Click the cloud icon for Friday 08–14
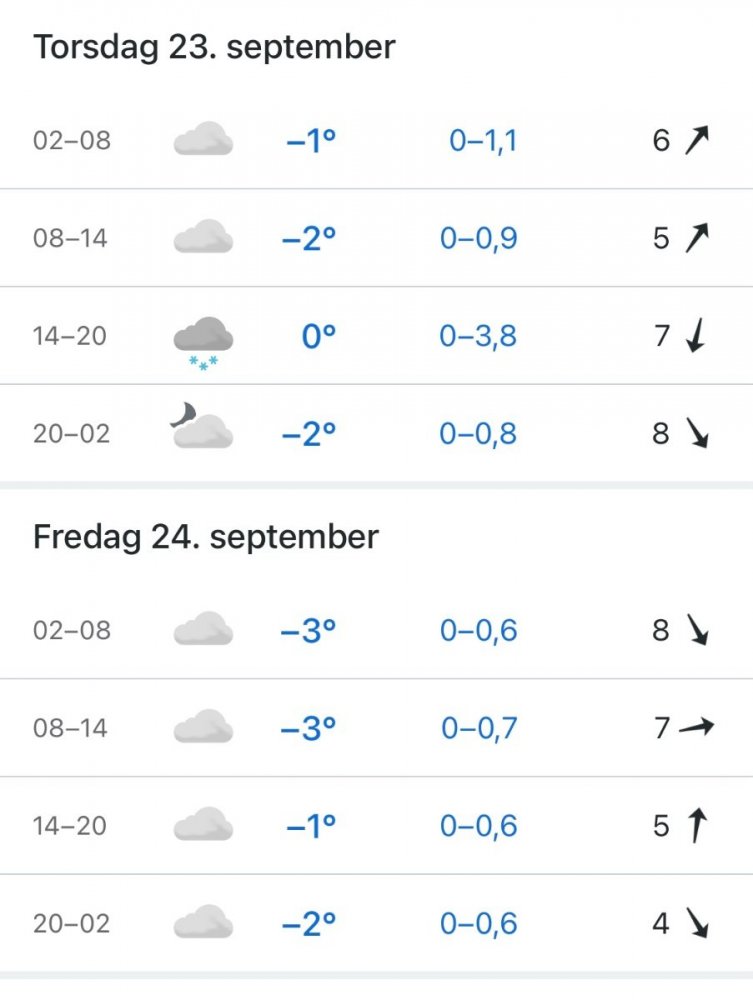The width and height of the screenshot is (753, 1000). 203,728
